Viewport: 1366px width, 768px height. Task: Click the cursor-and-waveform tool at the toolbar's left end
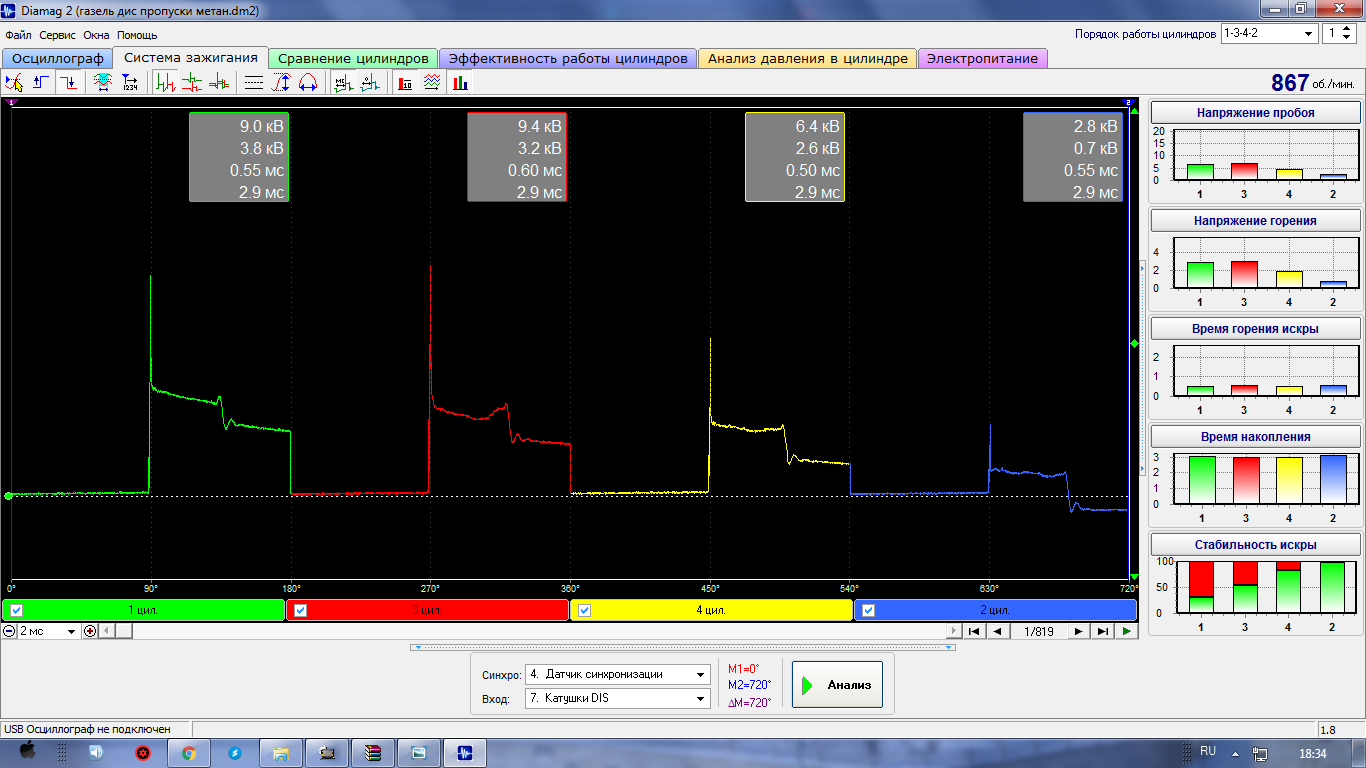pyautogui.click(x=14, y=83)
